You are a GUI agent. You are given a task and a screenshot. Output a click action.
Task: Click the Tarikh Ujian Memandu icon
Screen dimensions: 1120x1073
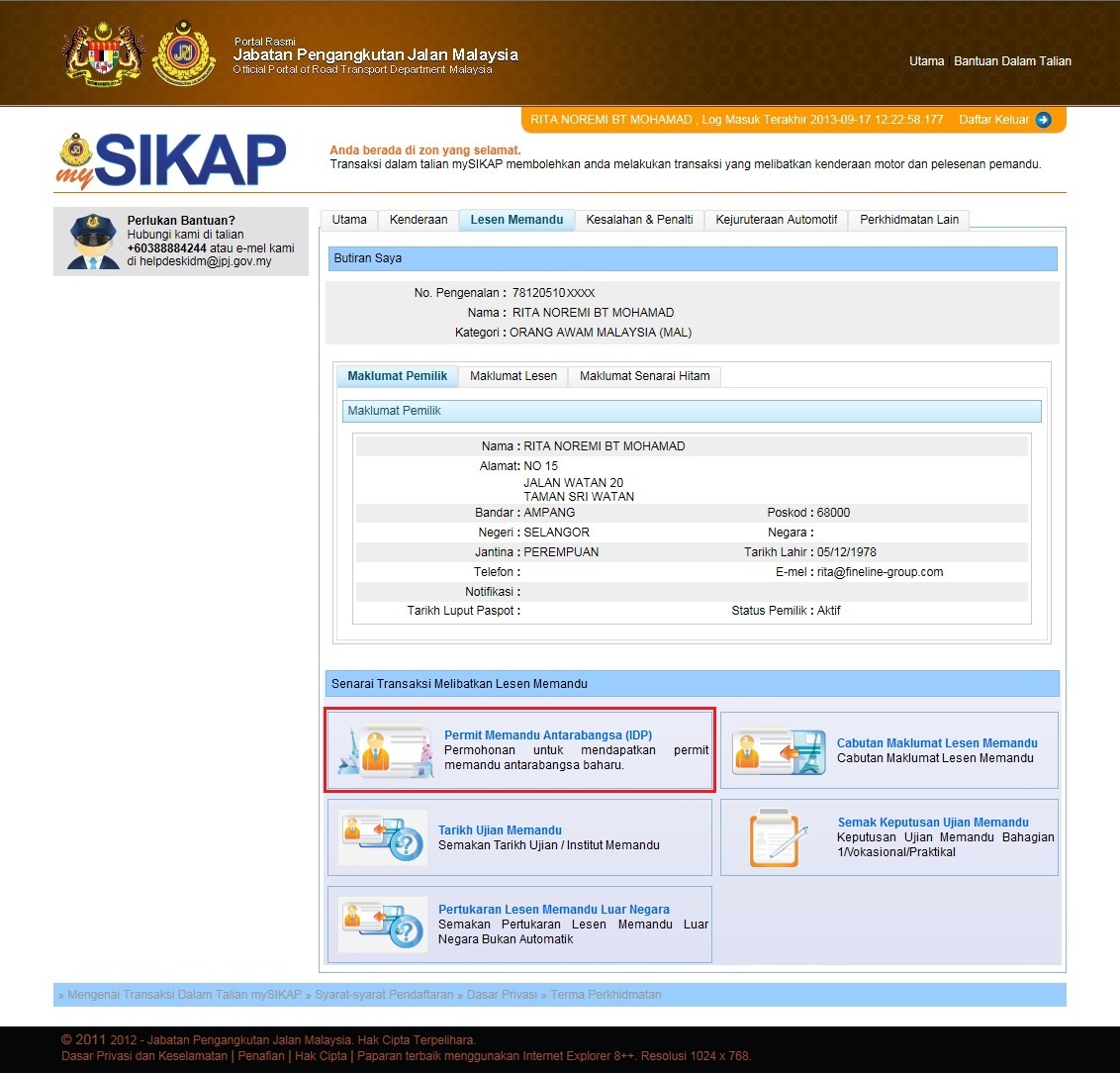pos(382,837)
